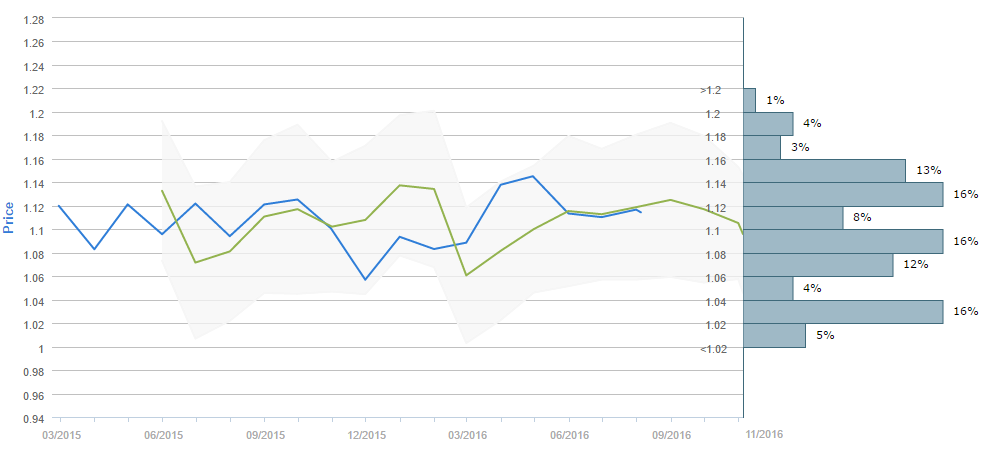This screenshot has height=450, width=990.
Task: Click the 13% histogram bar
Action: point(825,171)
